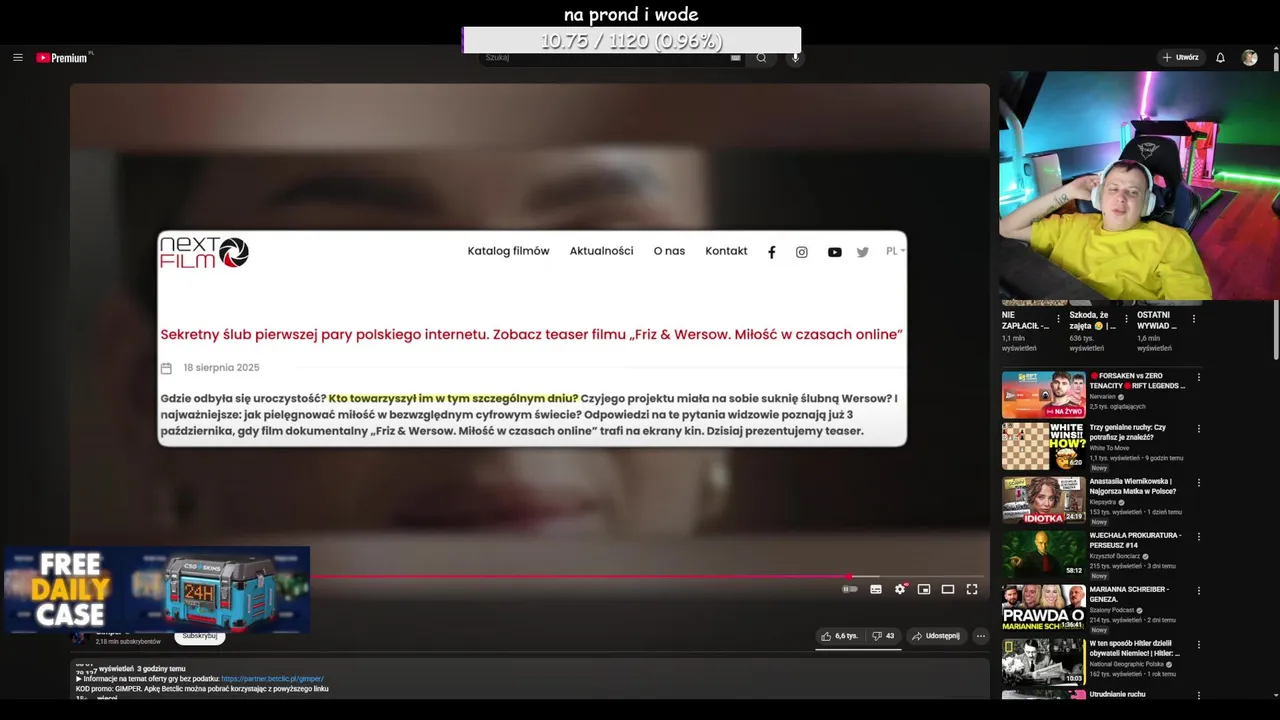The width and height of the screenshot is (1280, 720).
Task: Open the PRAWDA O MARIANNIE thumbnail
Action: click(1043, 608)
